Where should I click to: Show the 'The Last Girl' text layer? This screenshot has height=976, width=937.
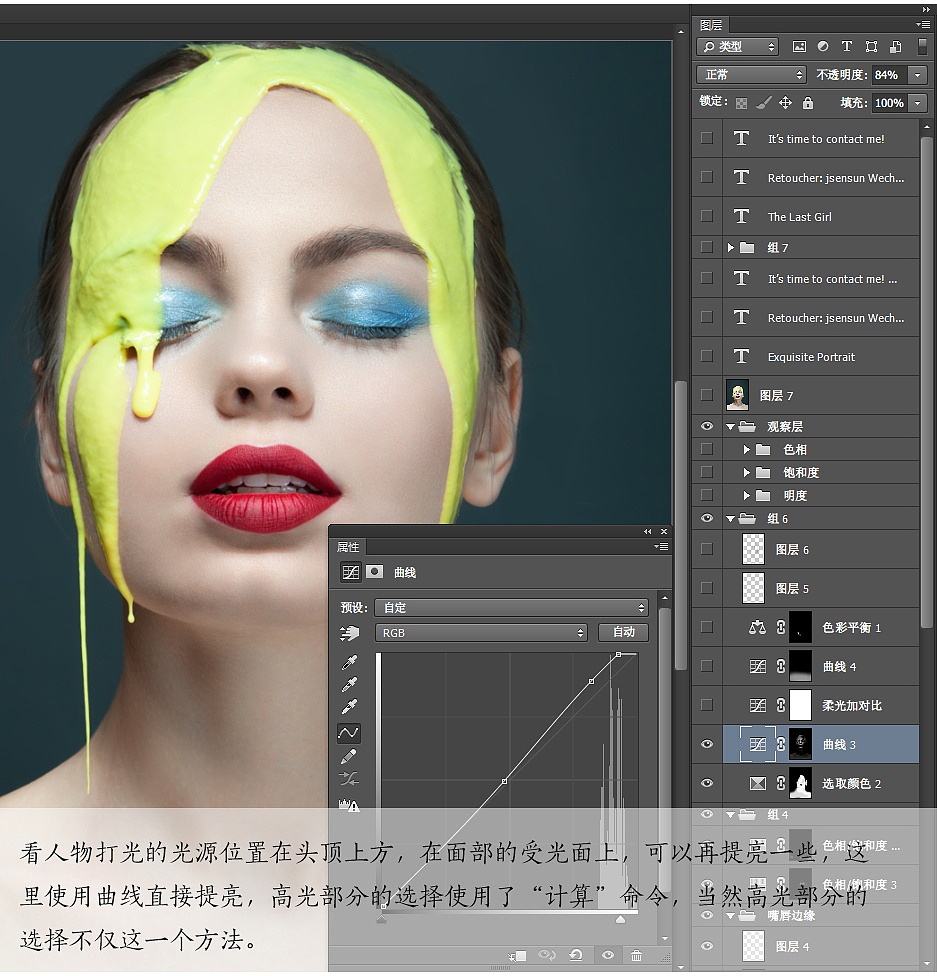pos(707,216)
